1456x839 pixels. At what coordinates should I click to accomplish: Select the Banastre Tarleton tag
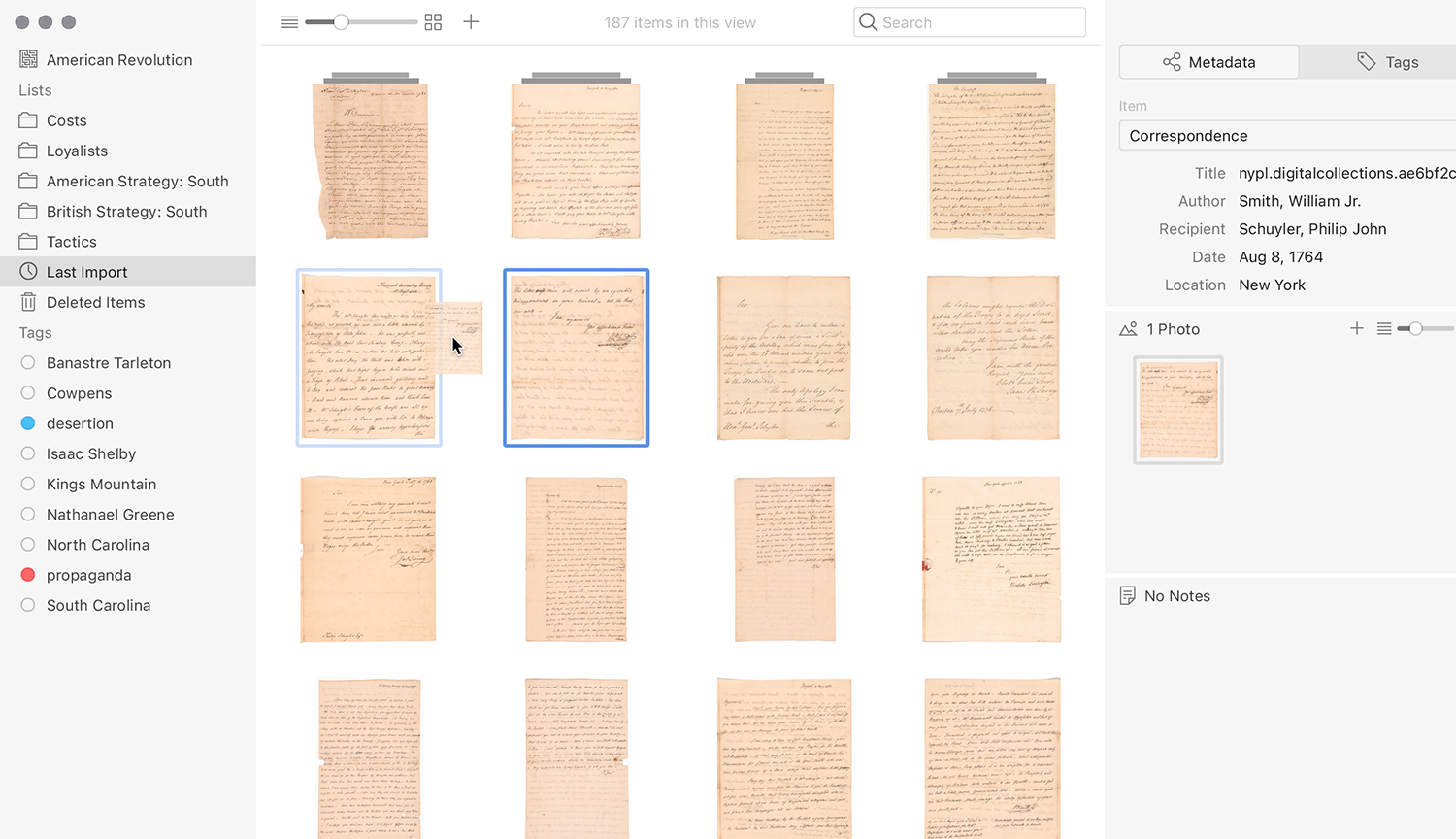tap(108, 363)
